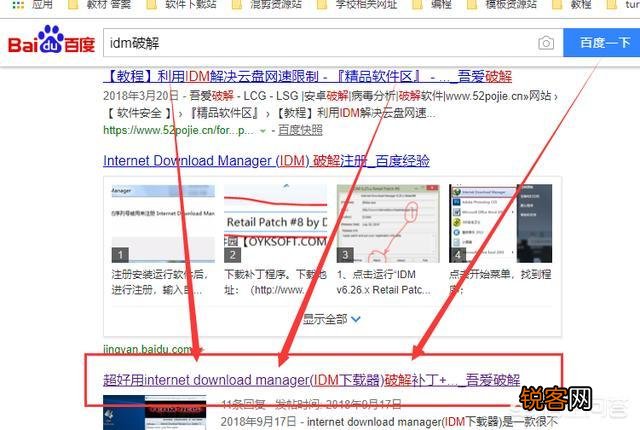
Task: Click the green 52pojie.cn result URL
Action: tap(179, 130)
